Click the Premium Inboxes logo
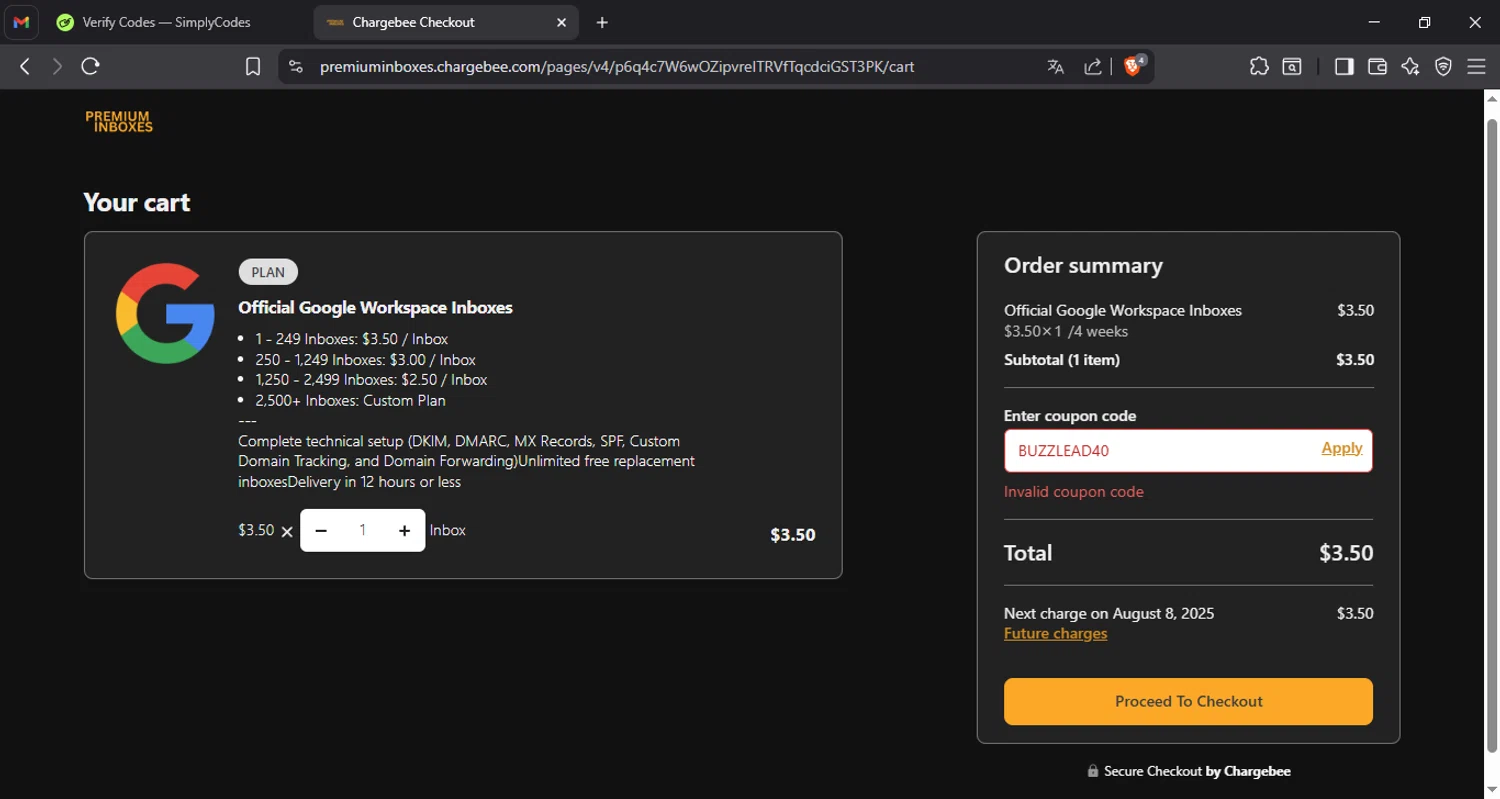 click(x=119, y=122)
